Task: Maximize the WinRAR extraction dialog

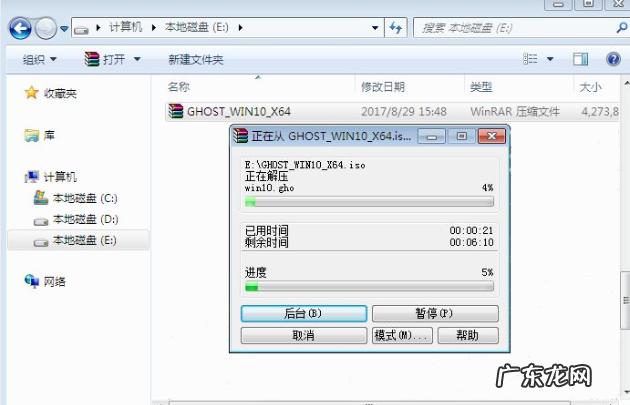Action: (461, 136)
